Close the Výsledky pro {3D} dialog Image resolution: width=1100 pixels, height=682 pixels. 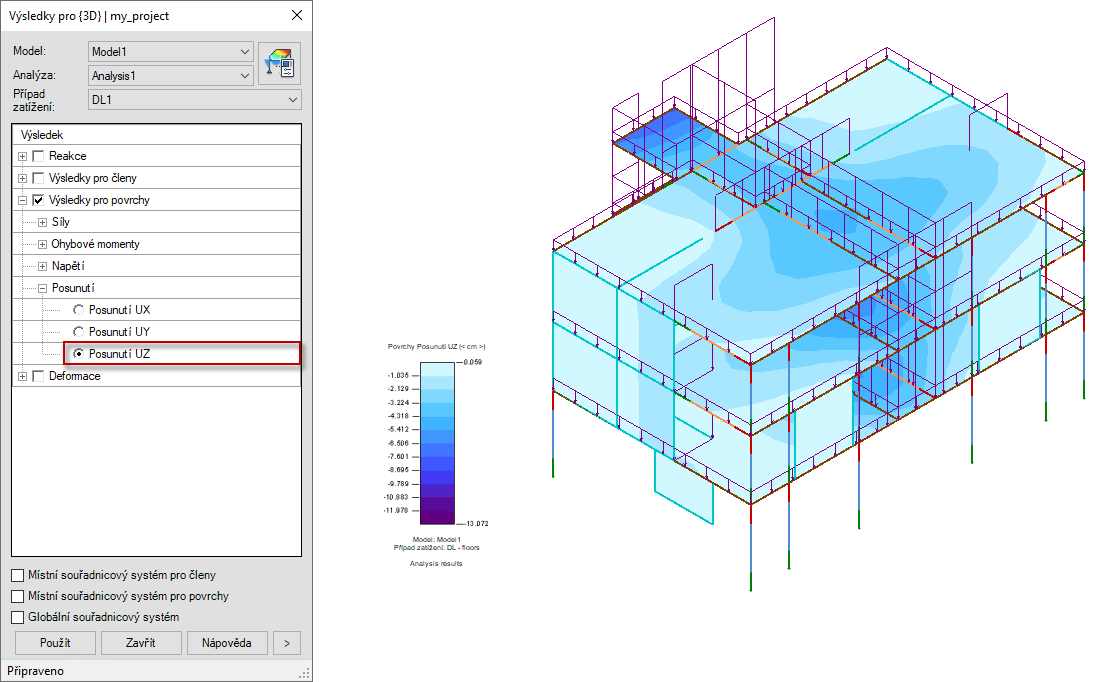(297, 15)
